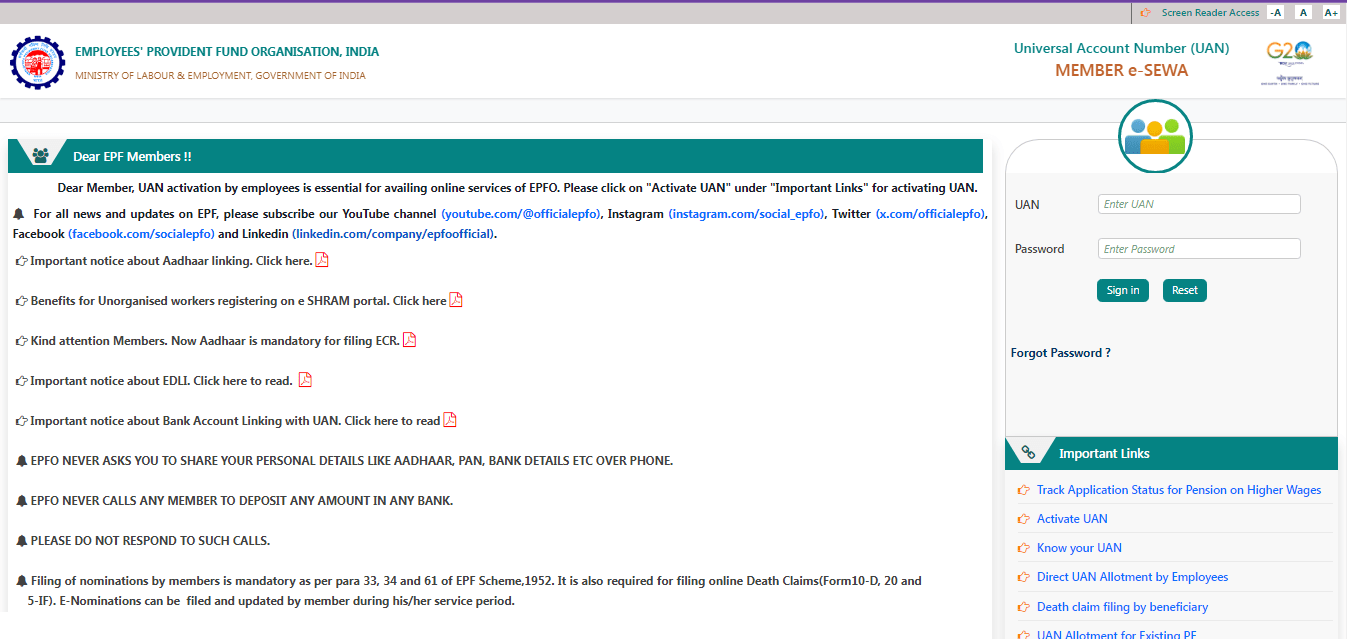Open the e SHRAM portal PDF icon
This screenshot has height=639, width=1347.
click(456, 300)
